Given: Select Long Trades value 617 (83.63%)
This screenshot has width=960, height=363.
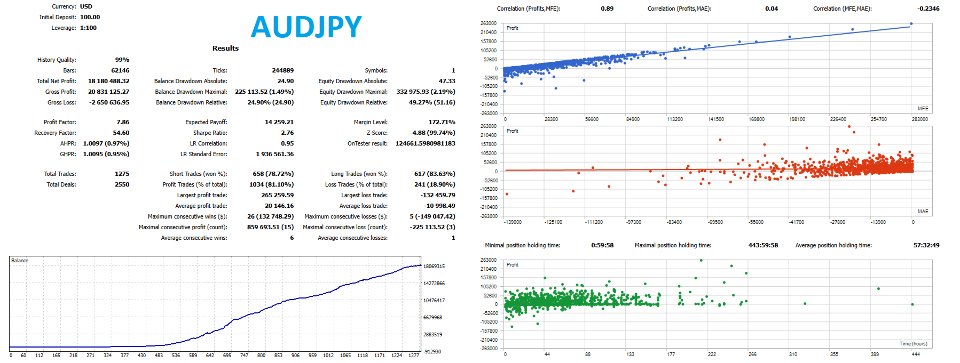Looking at the screenshot, I should pyautogui.click(x=435, y=174).
